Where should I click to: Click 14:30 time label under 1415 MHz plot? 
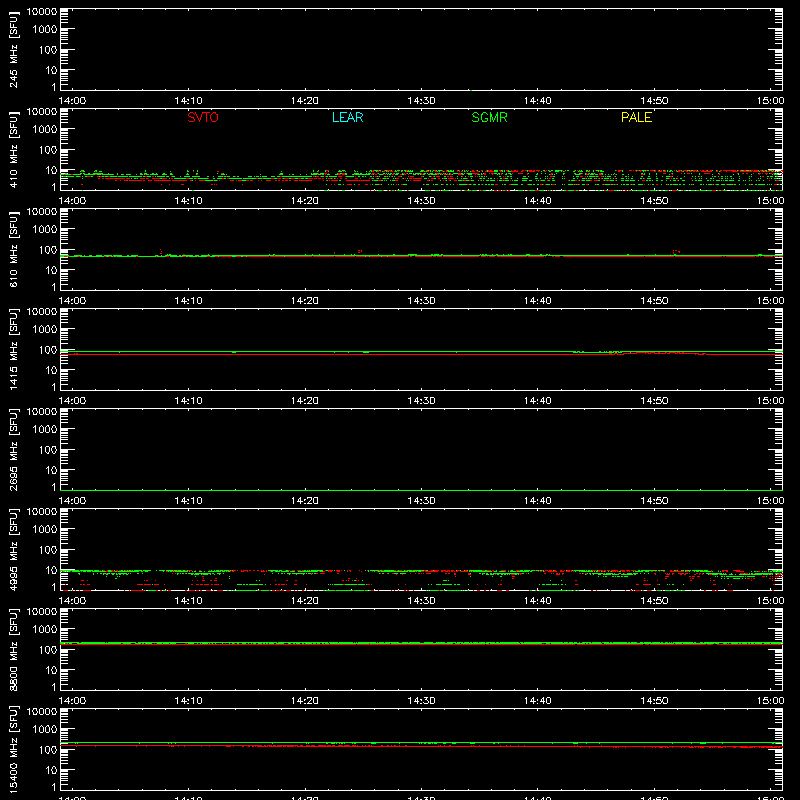pos(421,401)
